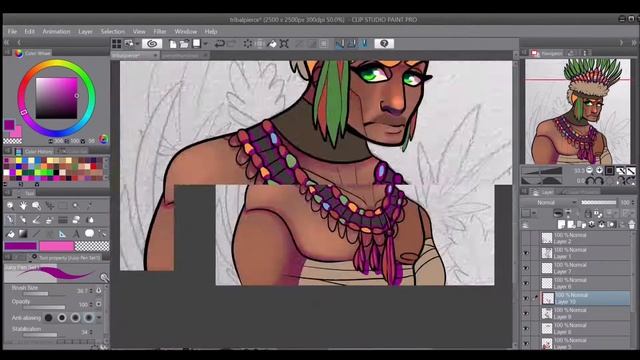Image resolution: width=640 pixels, height=360 pixels.
Task: Switch to the Color Wheel tab
Action: pyautogui.click(x=33, y=53)
